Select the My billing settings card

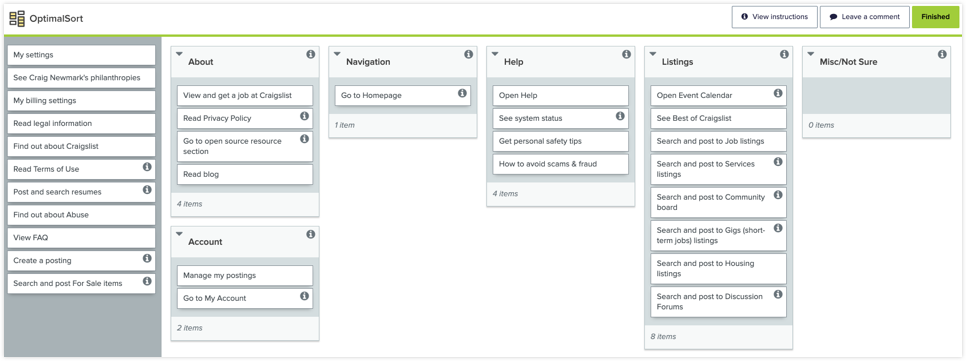pyautogui.click(x=81, y=100)
